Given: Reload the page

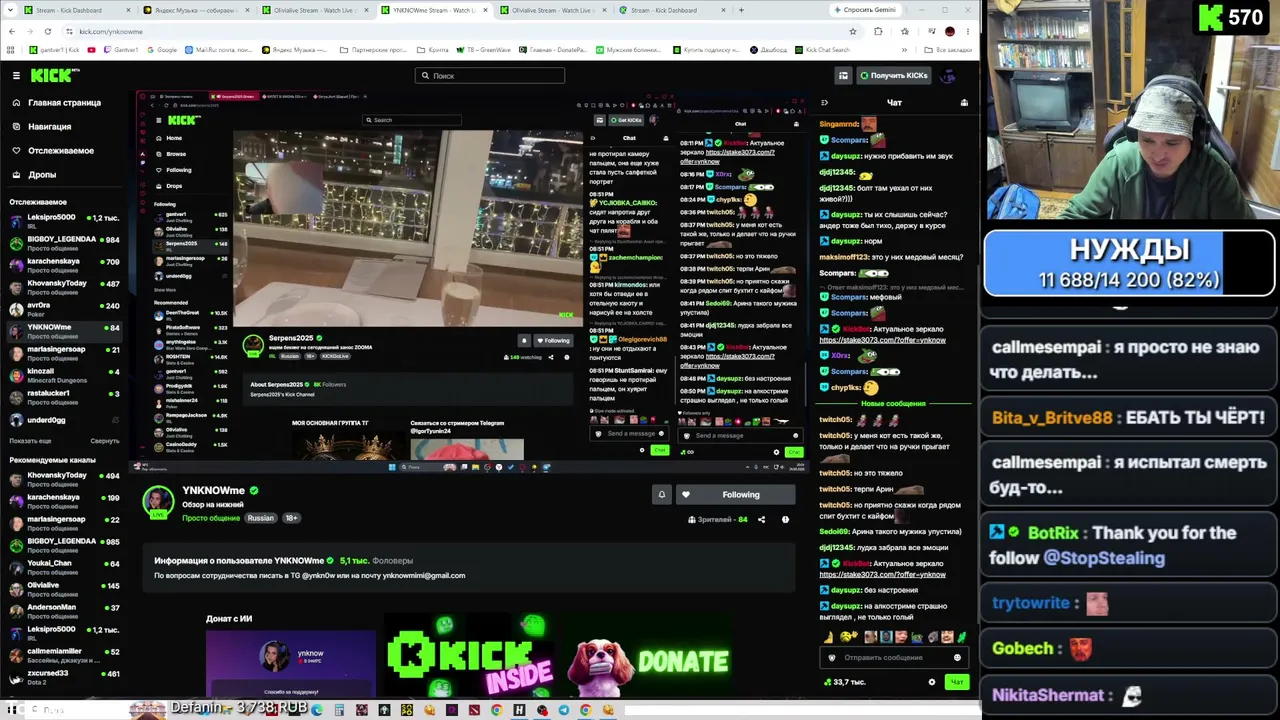Looking at the screenshot, I should click(x=47, y=31).
